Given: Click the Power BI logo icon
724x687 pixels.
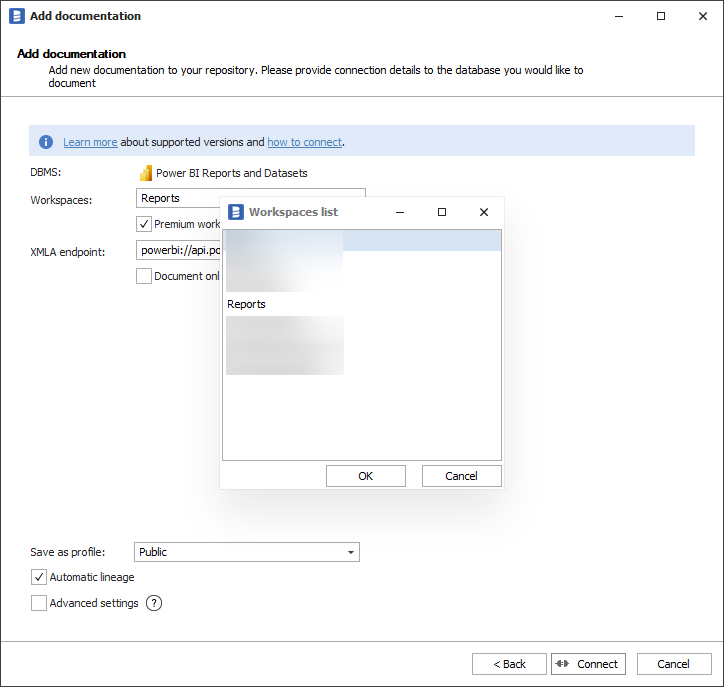Looking at the screenshot, I should pyautogui.click(x=146, y=173).
